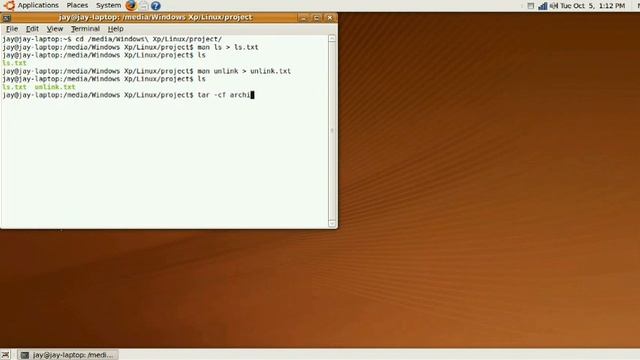The width and height of the screenshot is (640, 360).
Task: Open the blue Help question mark icon
Action: click(x=156, y=6)
